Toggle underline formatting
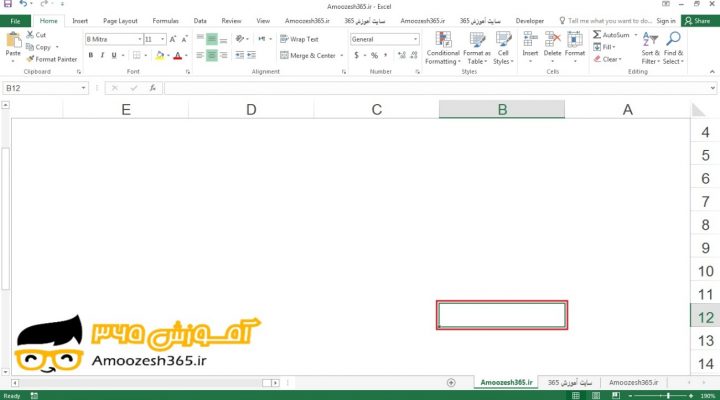The width and height of the screenshot is (720, 400). tap(114, 55)
